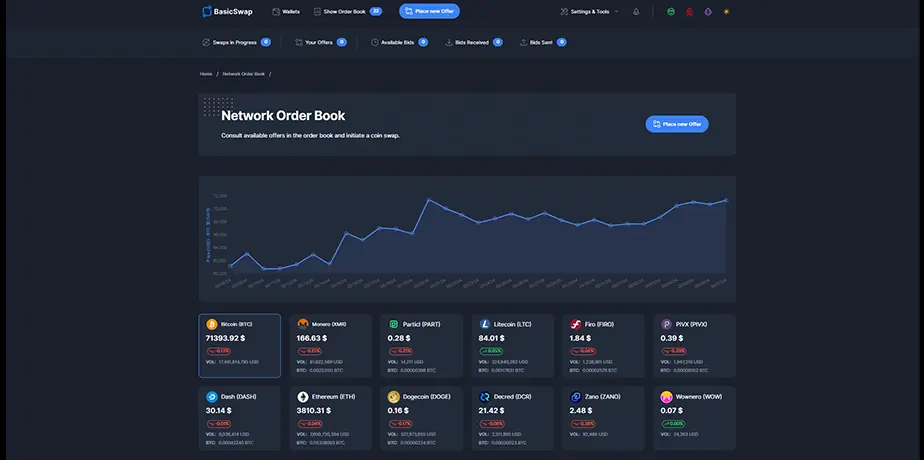Click the Swaps in Progress circular icon

coord(206,42)
